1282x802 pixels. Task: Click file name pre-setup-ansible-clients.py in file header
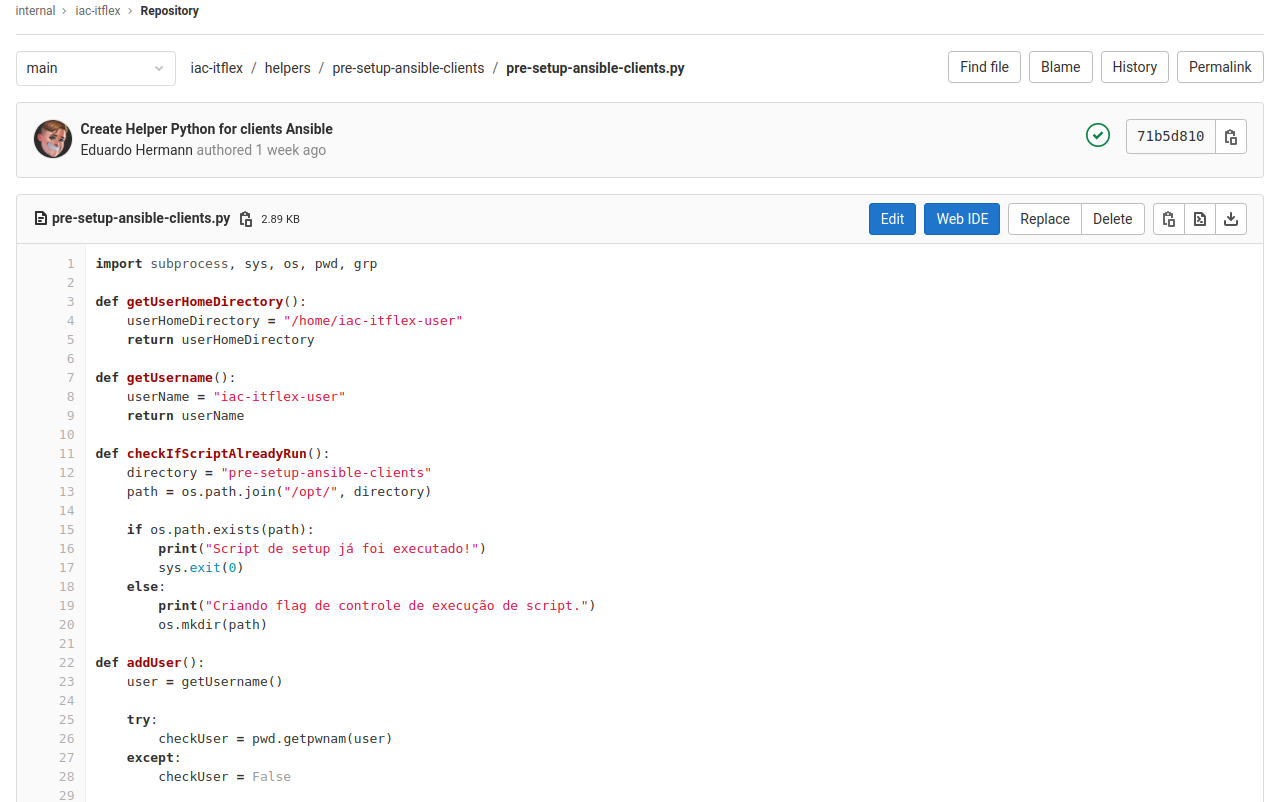pos(141,218)
